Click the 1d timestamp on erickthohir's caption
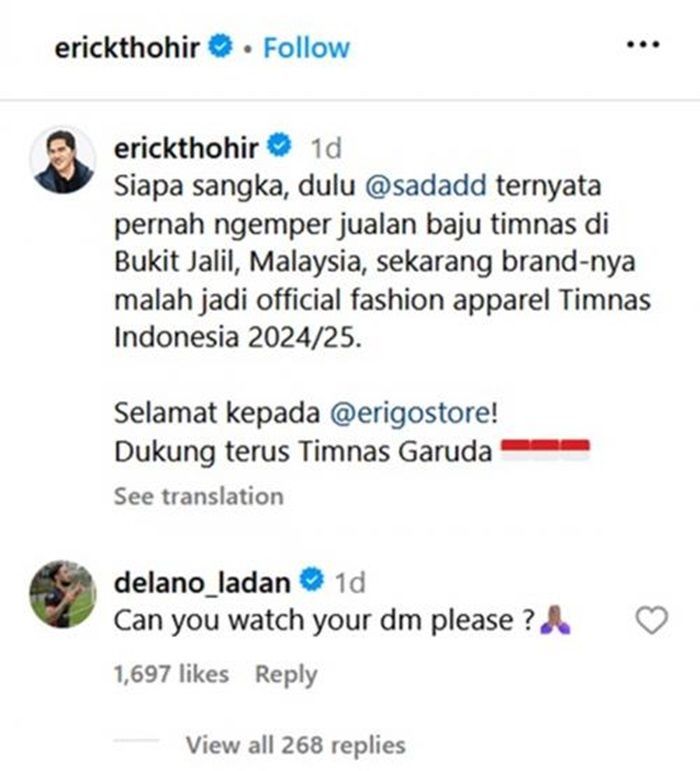 326,148
